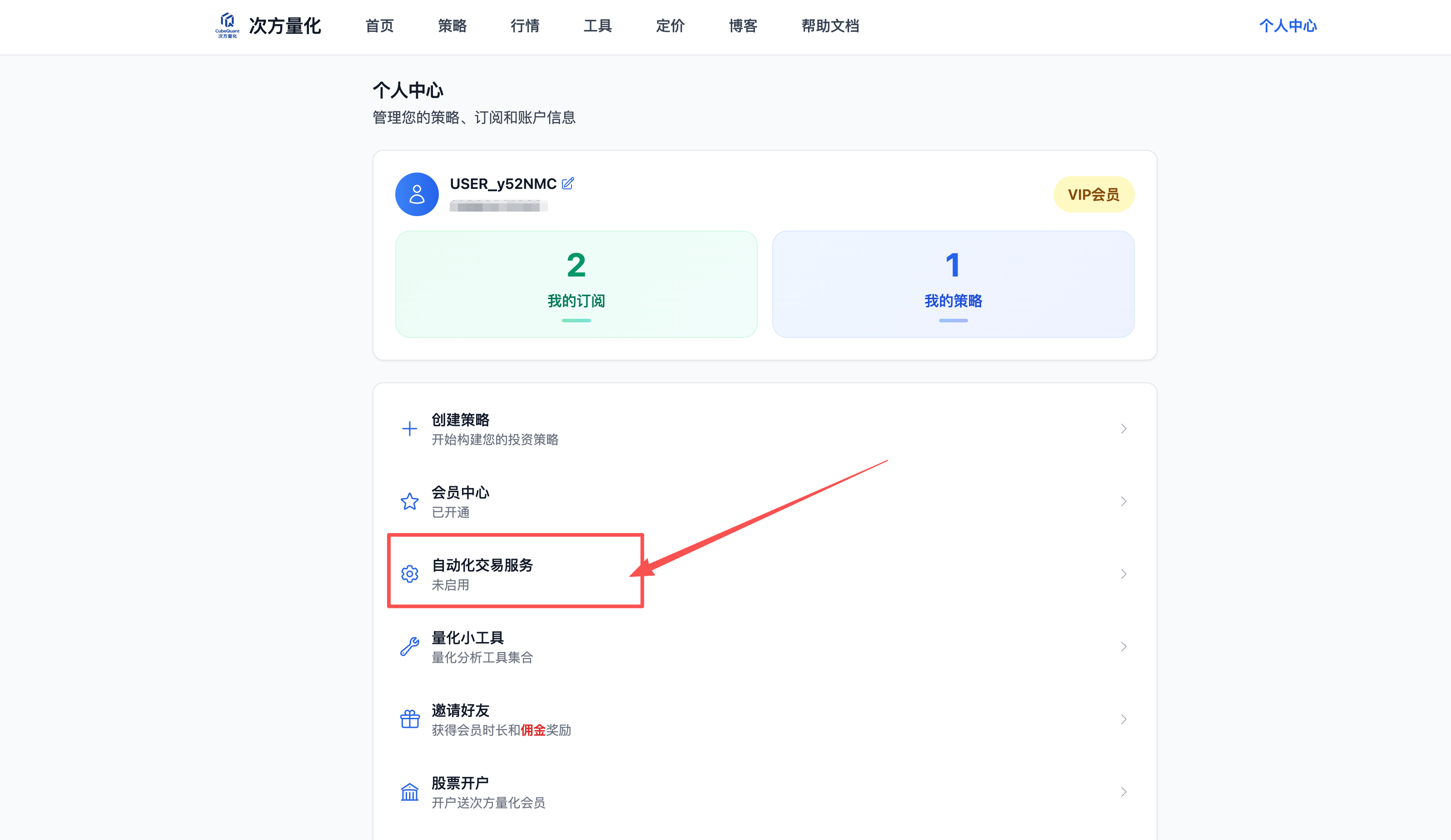Click the pencil icon to edit the username

tap(568, 183)
